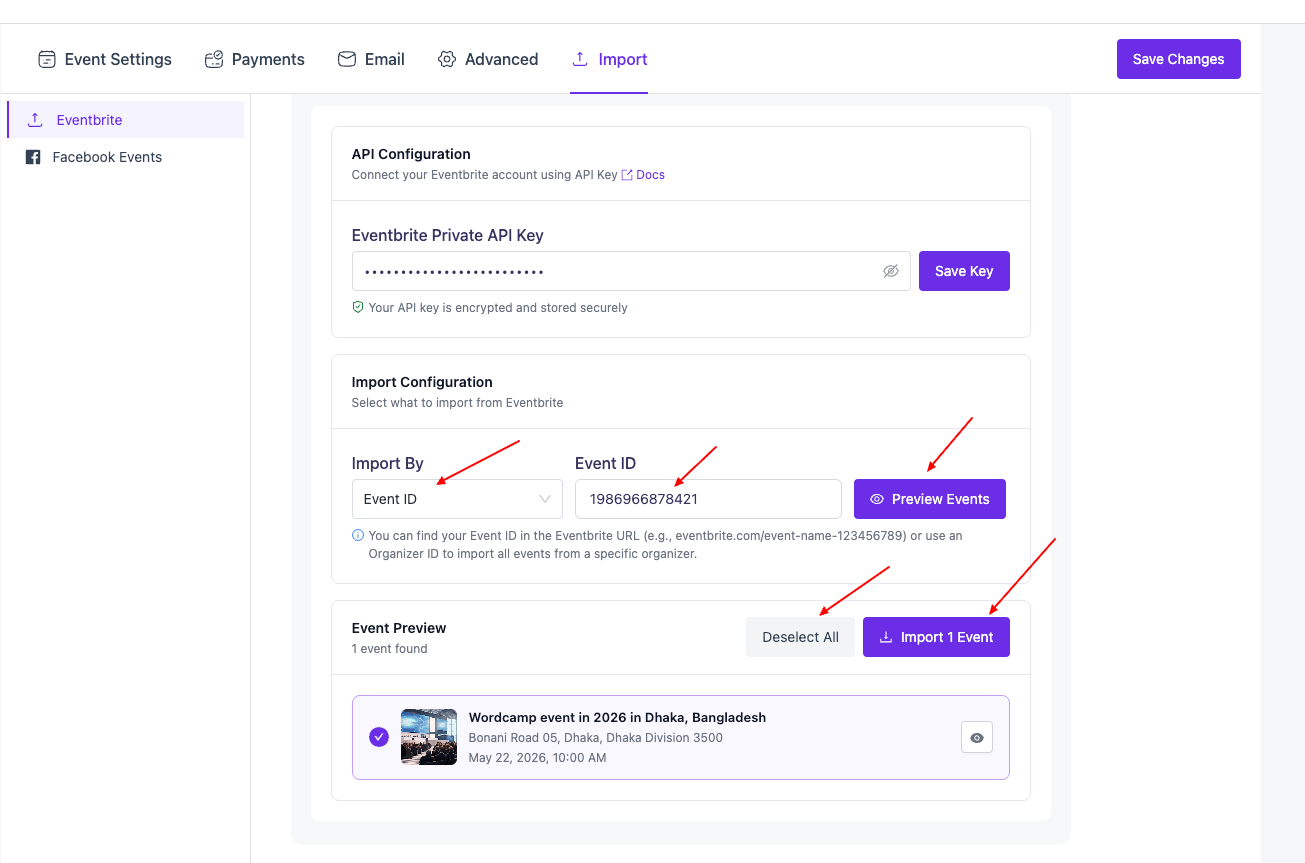The image size is (1305, 863).
Task: Click the blue info icon below Import By
Action: [358, 536]
